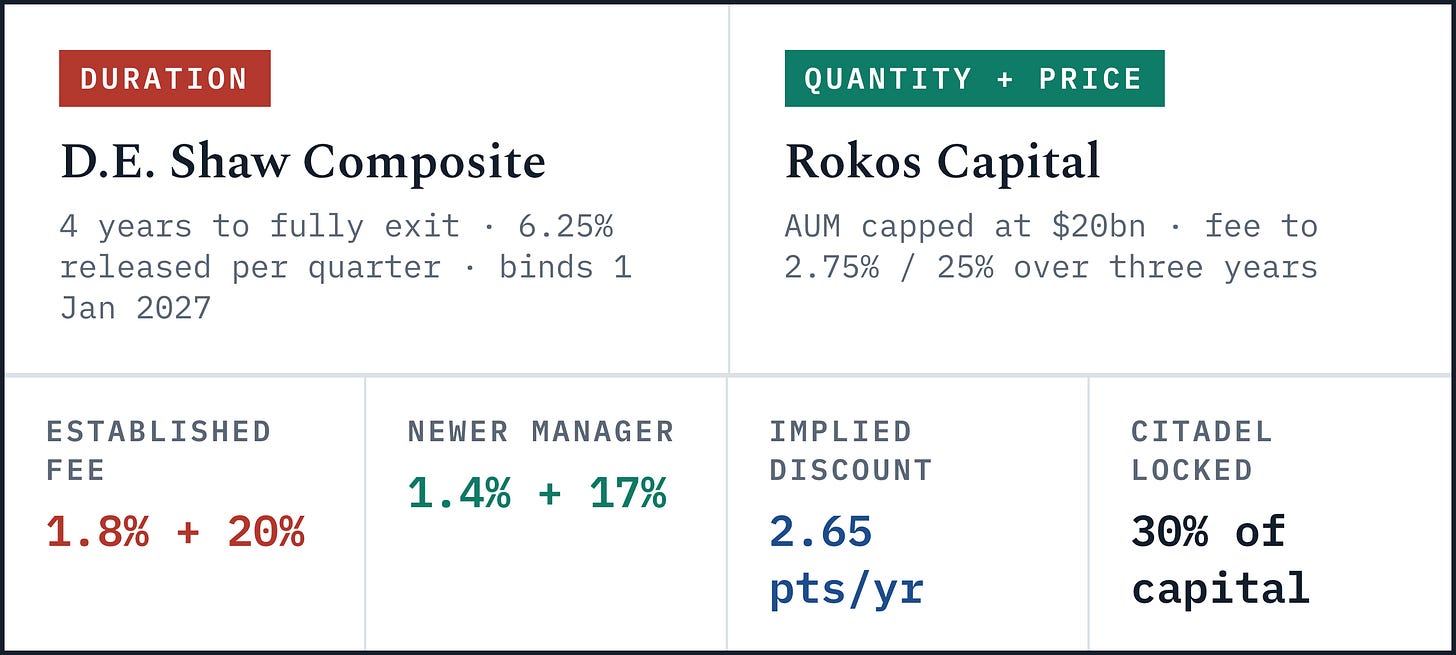Click the blue 2.65 pts/yr value
The height and width of the screenshot is (655, 1456).
[x=847, y=561]
